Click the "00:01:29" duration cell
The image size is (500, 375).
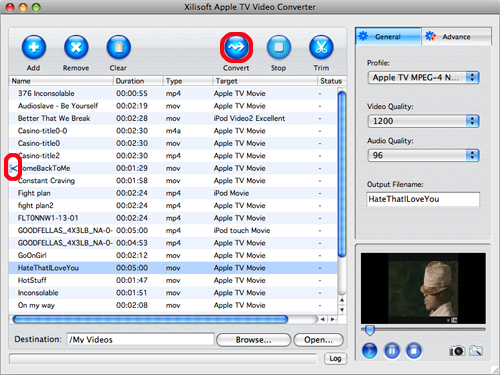[132, 168]
